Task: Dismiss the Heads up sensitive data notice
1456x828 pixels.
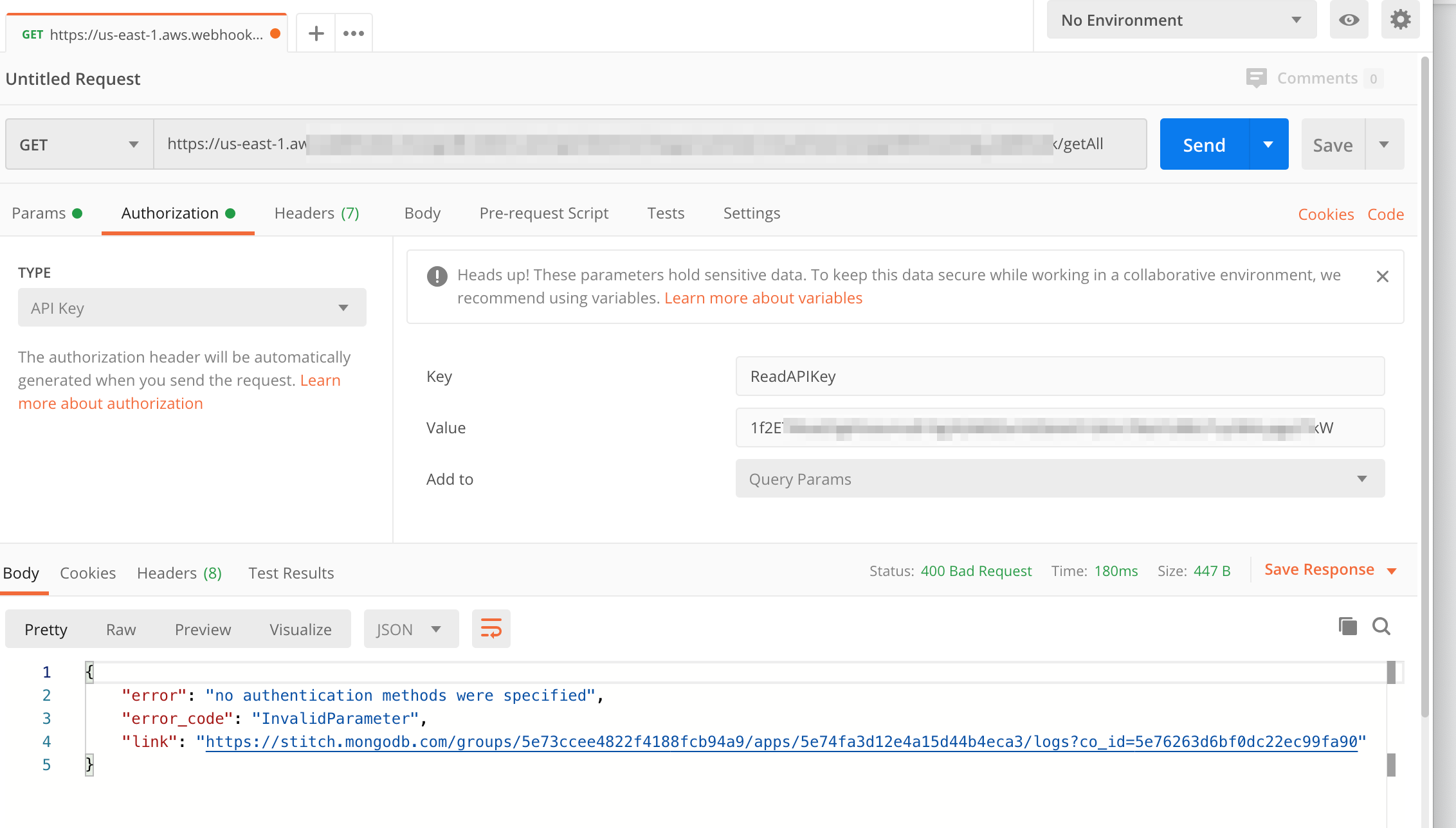Action: 1382,276
